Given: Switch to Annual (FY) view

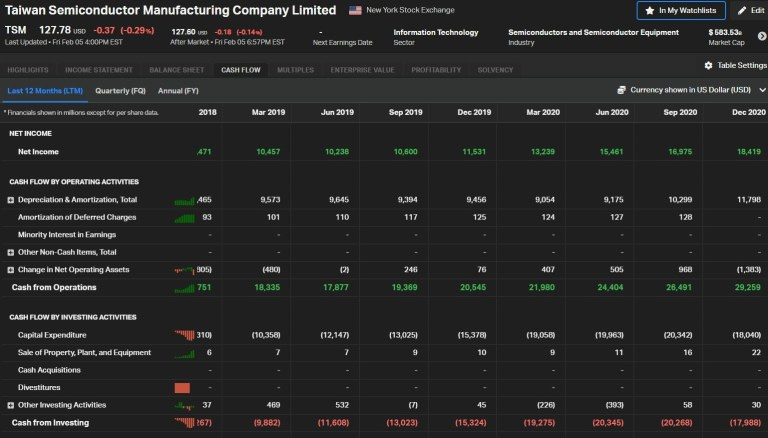Looking at the screenshot, I should pos(178,91).
